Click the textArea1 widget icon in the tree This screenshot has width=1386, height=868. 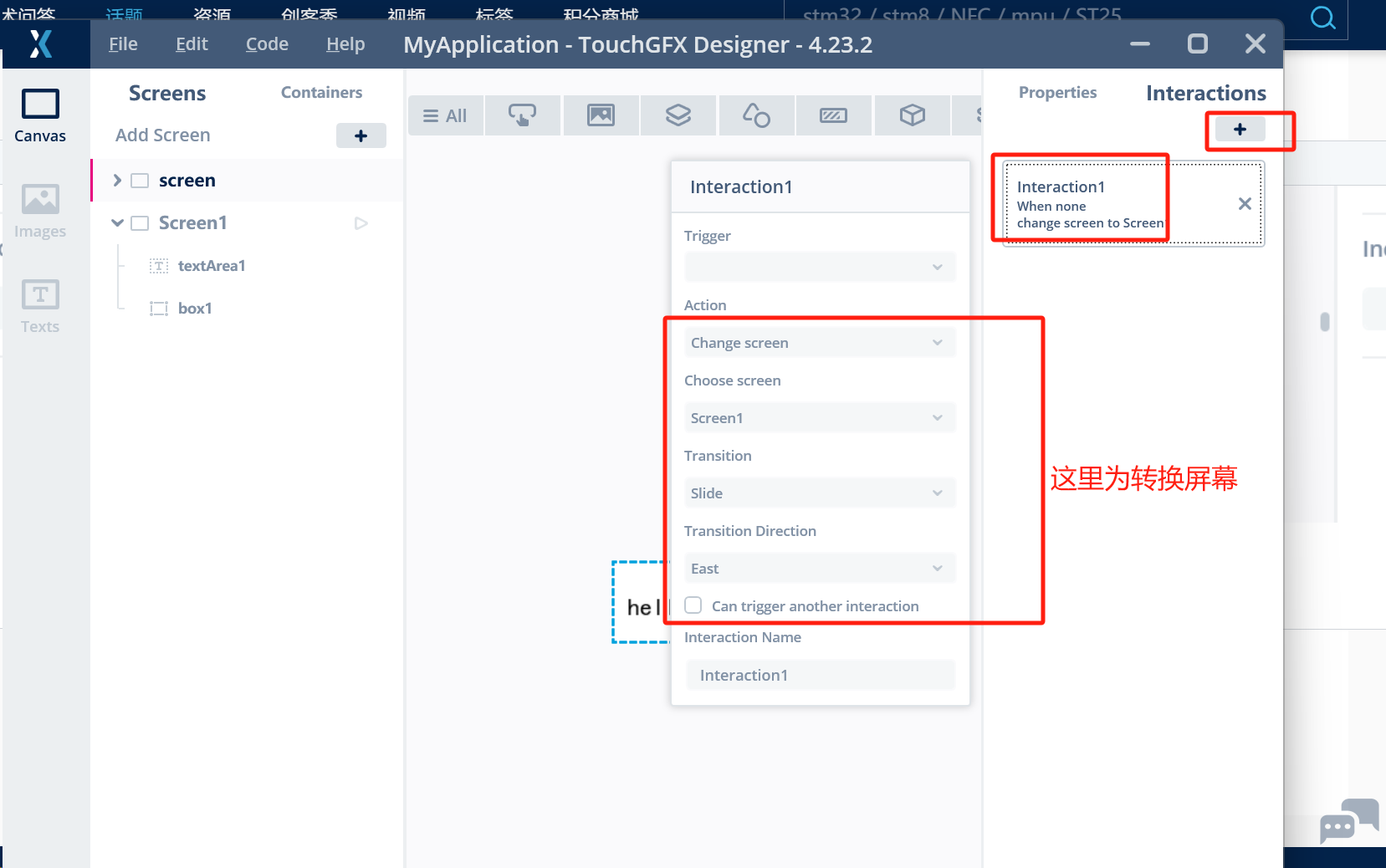(159, 266)
